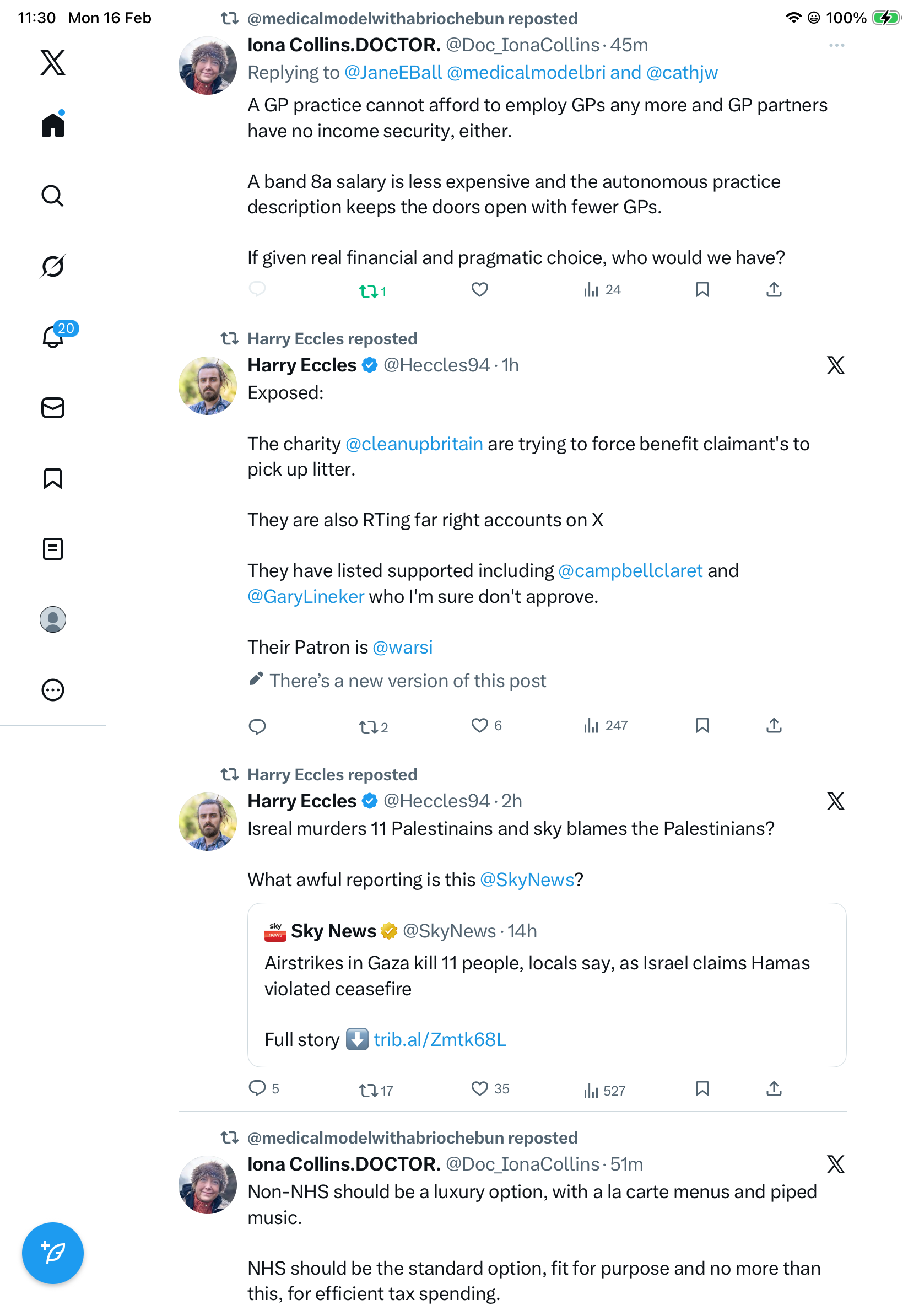The height and width of the screenshot is (1316, 919).
Task: Share the Sky News quote post
Action: click(774, 1088)
